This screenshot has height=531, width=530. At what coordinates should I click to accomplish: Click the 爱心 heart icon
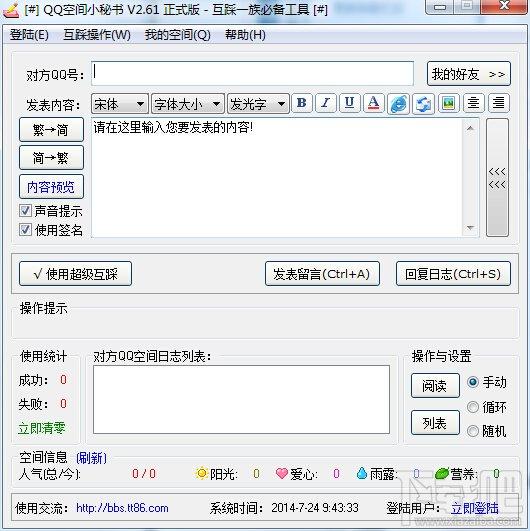[x=281, y=473]
